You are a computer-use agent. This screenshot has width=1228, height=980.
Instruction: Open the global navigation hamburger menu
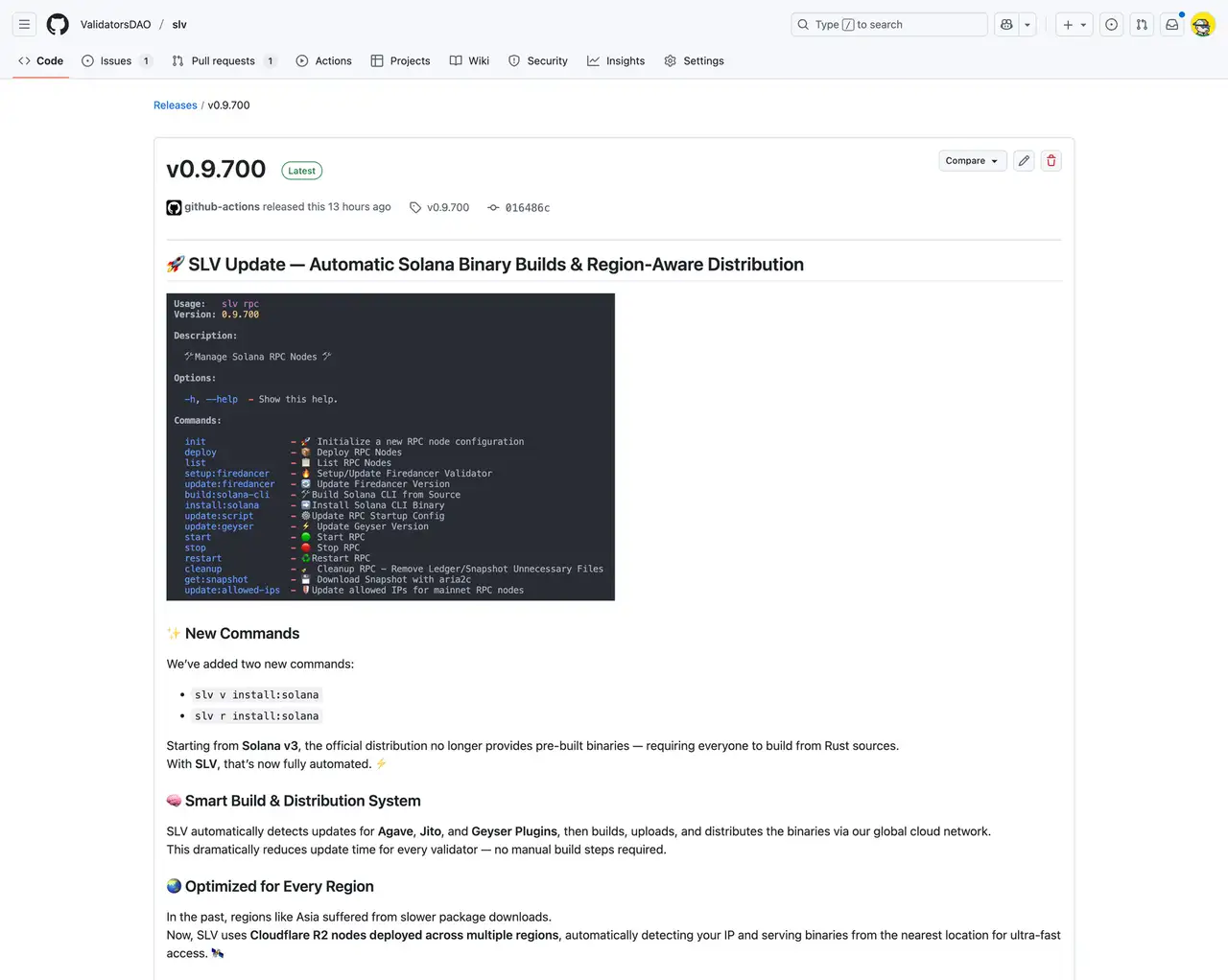pyautogui.click(x=24, y=24)
